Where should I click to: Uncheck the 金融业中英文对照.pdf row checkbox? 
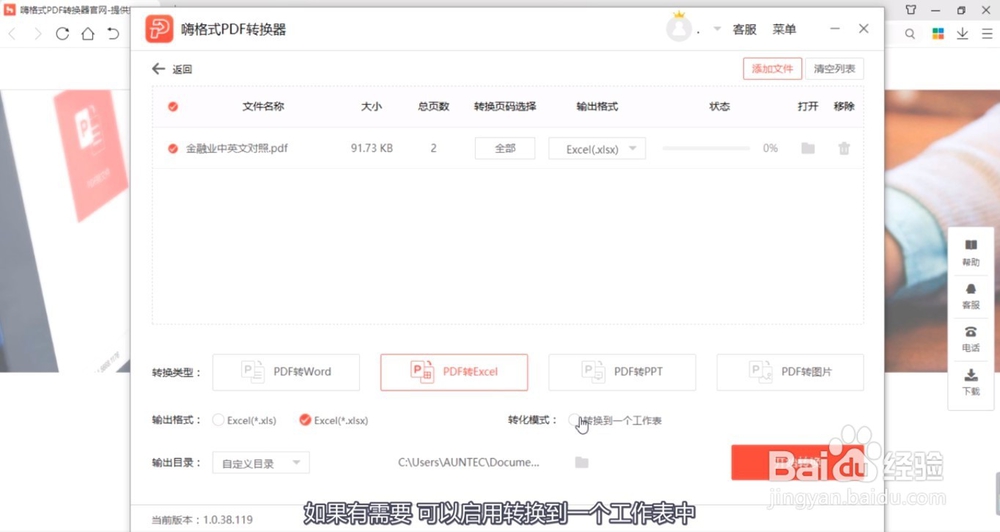click(x=173, y=149)
